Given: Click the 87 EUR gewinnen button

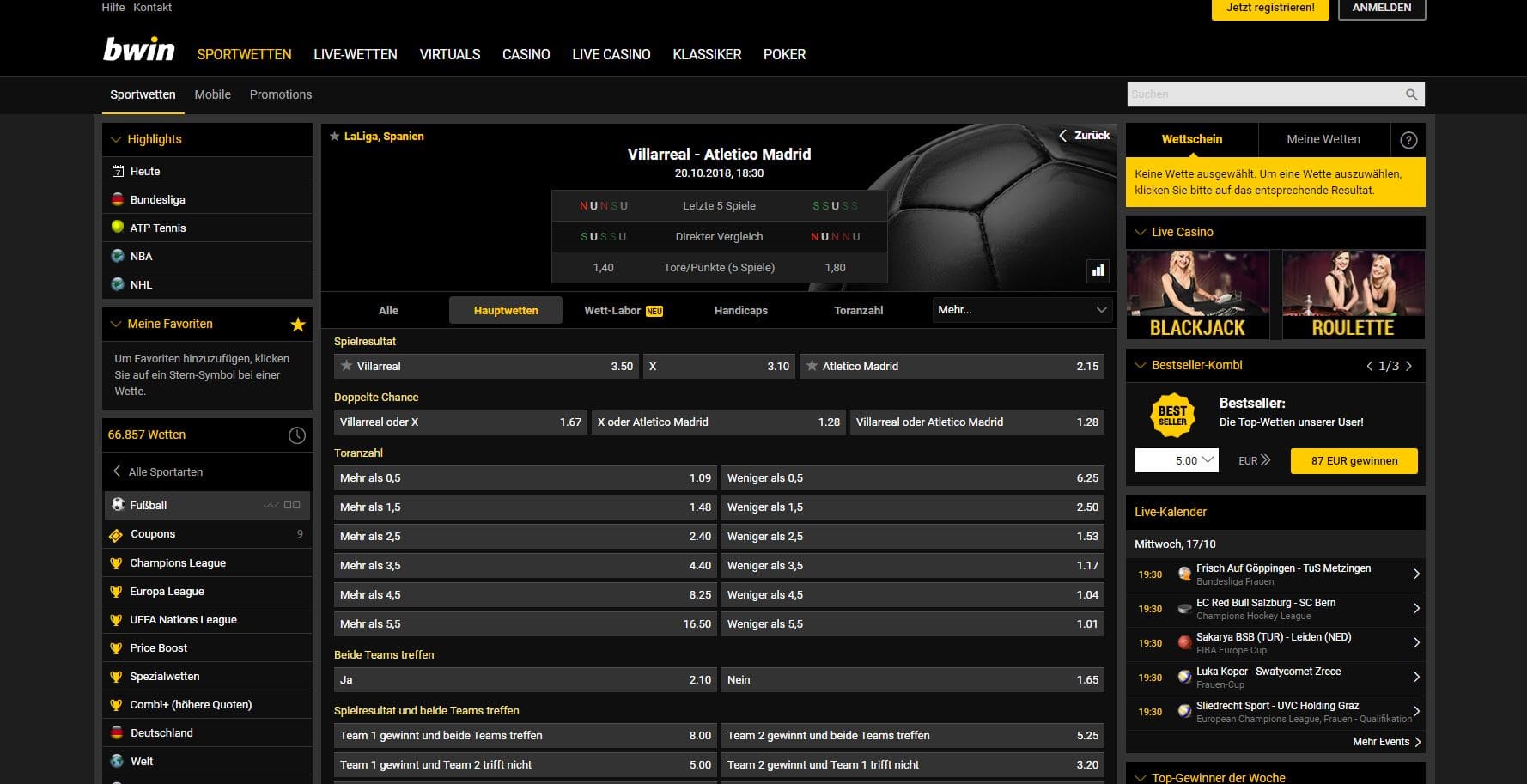Looking at the screenshot, I should 1354,460.
